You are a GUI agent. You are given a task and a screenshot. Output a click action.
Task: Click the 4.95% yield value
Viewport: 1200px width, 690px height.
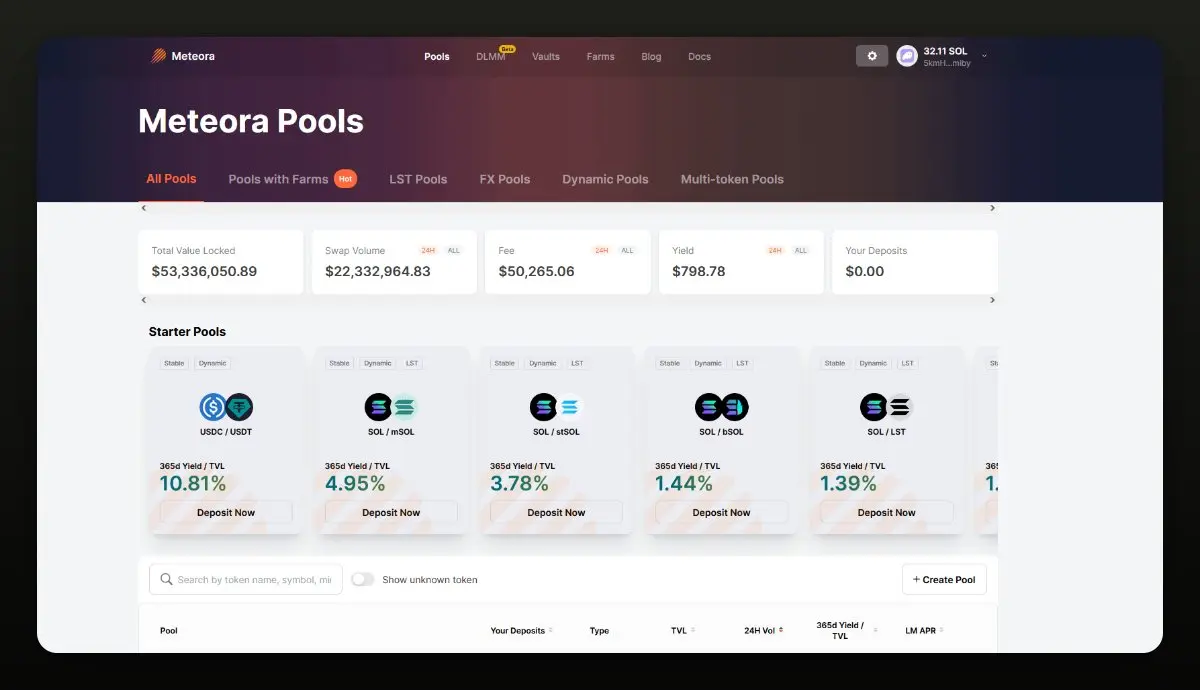[355, 484]
